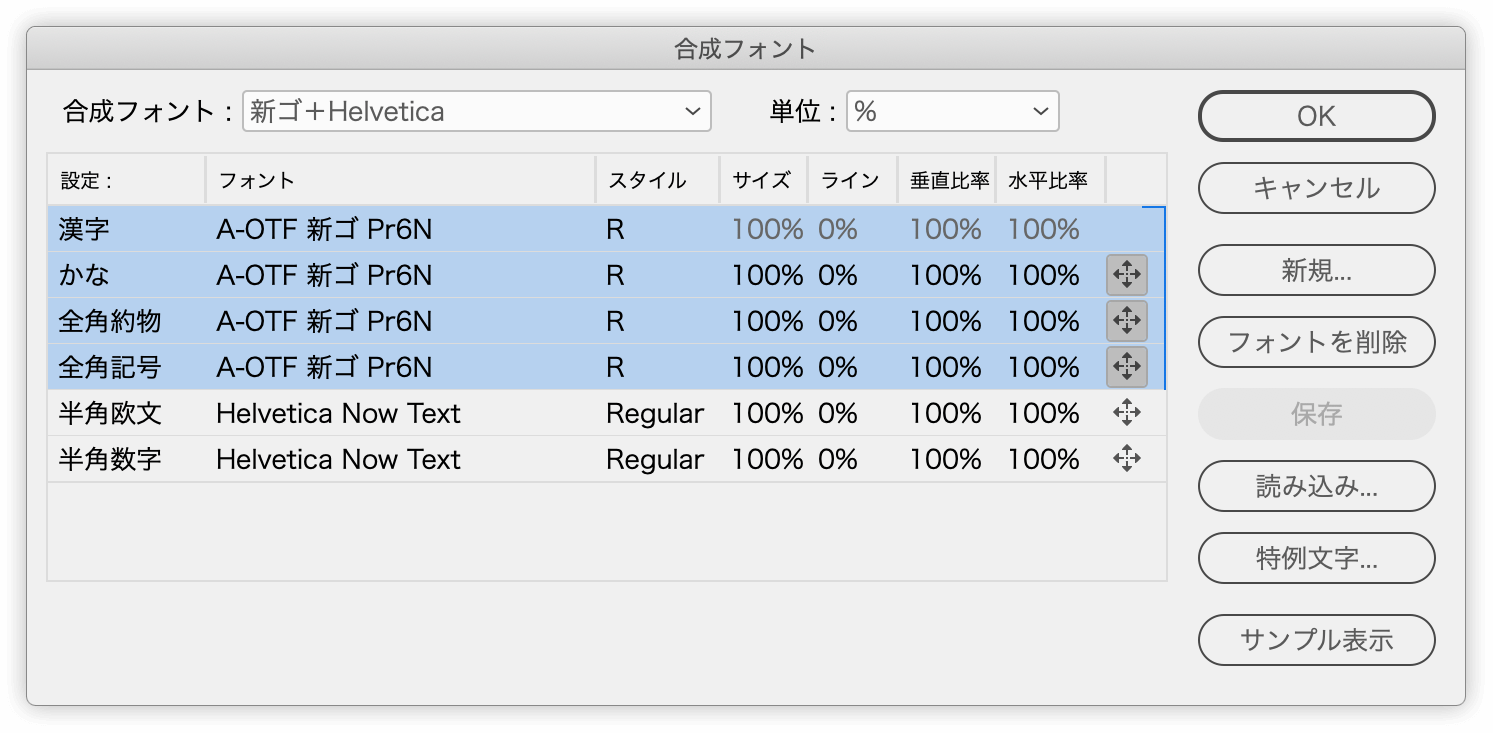The height and width of the screenshot is (733, 1493).
Task: Click Regular style in 半角欧文 row
Action: pyautogui.click(x=655, y=413)
